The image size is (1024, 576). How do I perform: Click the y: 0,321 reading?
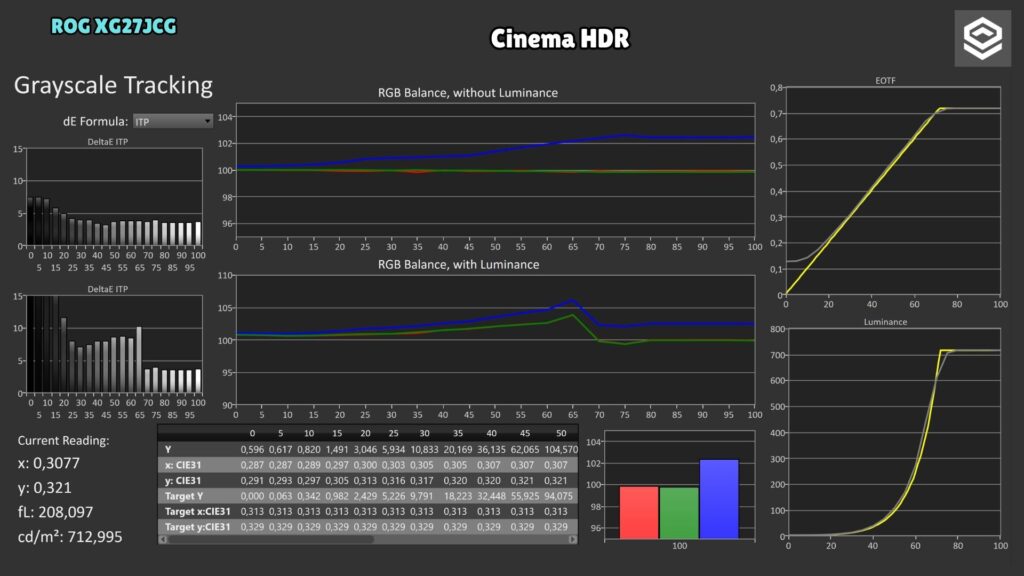pyautogui.click(x=44, y=488)
